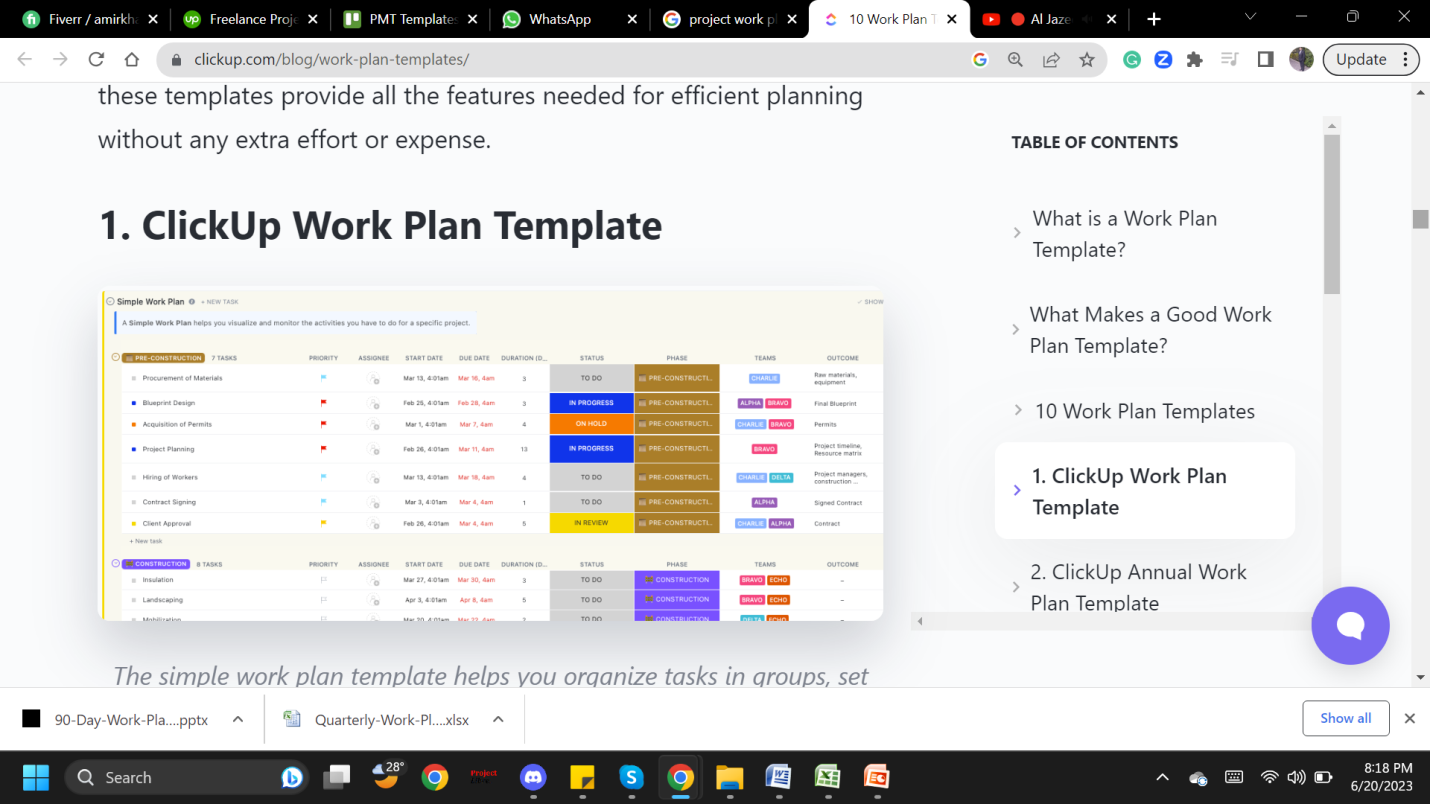Viewport: 1430px width, 804px height.
Task: Click the page vertical scrollbar thumb
Action: (1420, 219)
